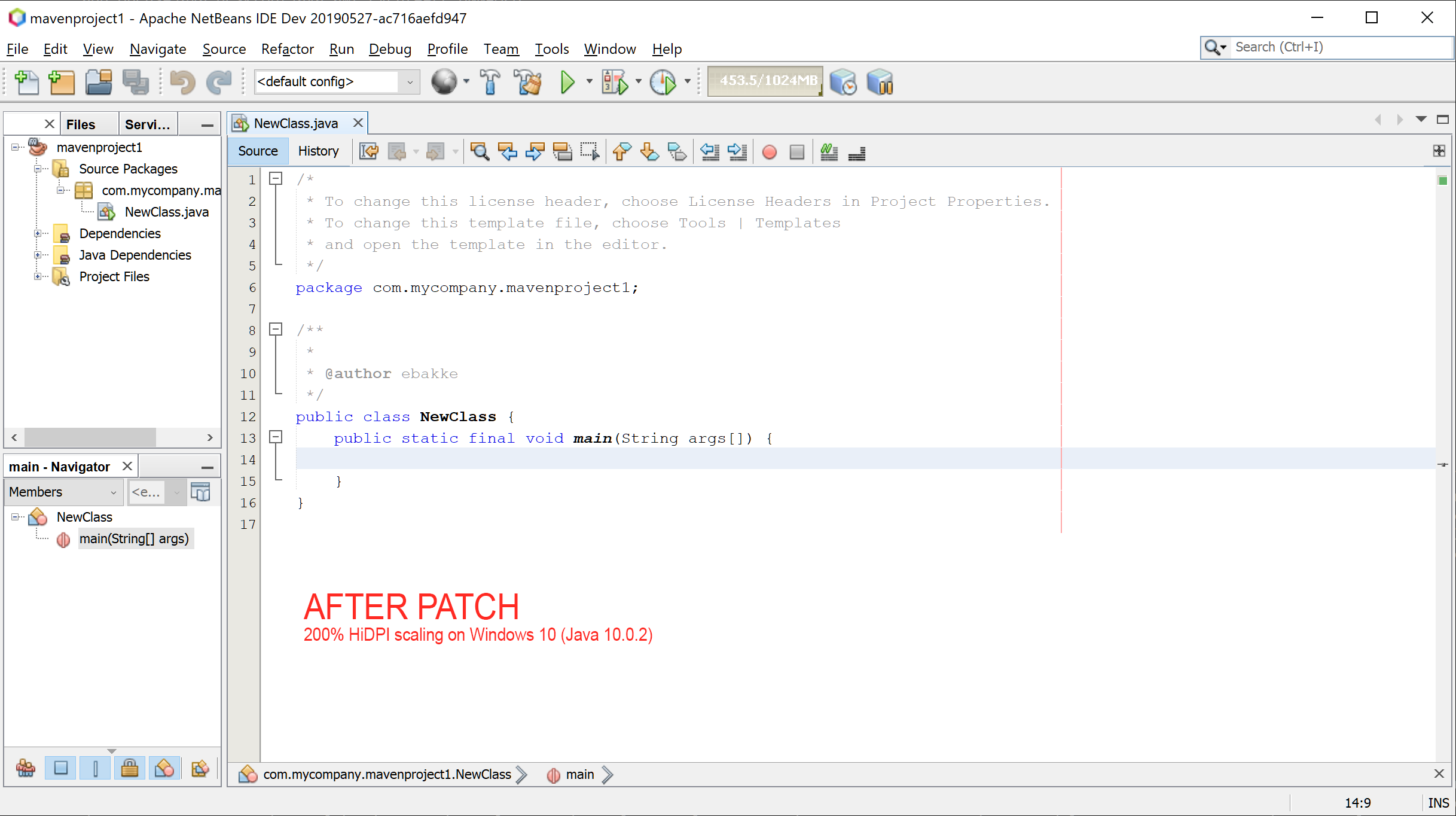The height and width of the screenshot is (816, 1456).
Task: Click the Open Project toolbar icon
Action: click(99, 82)
